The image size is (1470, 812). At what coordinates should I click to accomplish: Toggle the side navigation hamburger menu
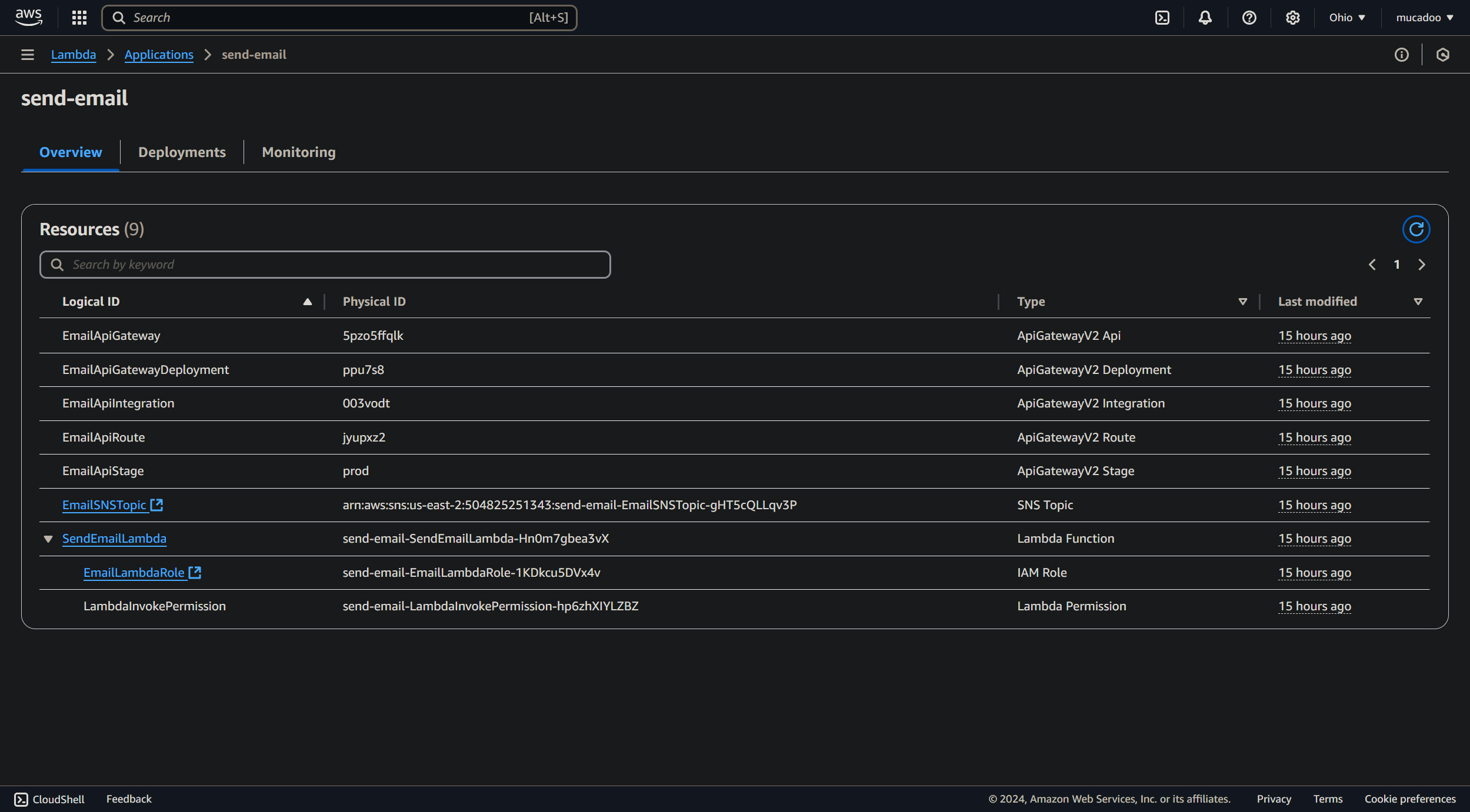pyautogui.click(x=27, y=55)
